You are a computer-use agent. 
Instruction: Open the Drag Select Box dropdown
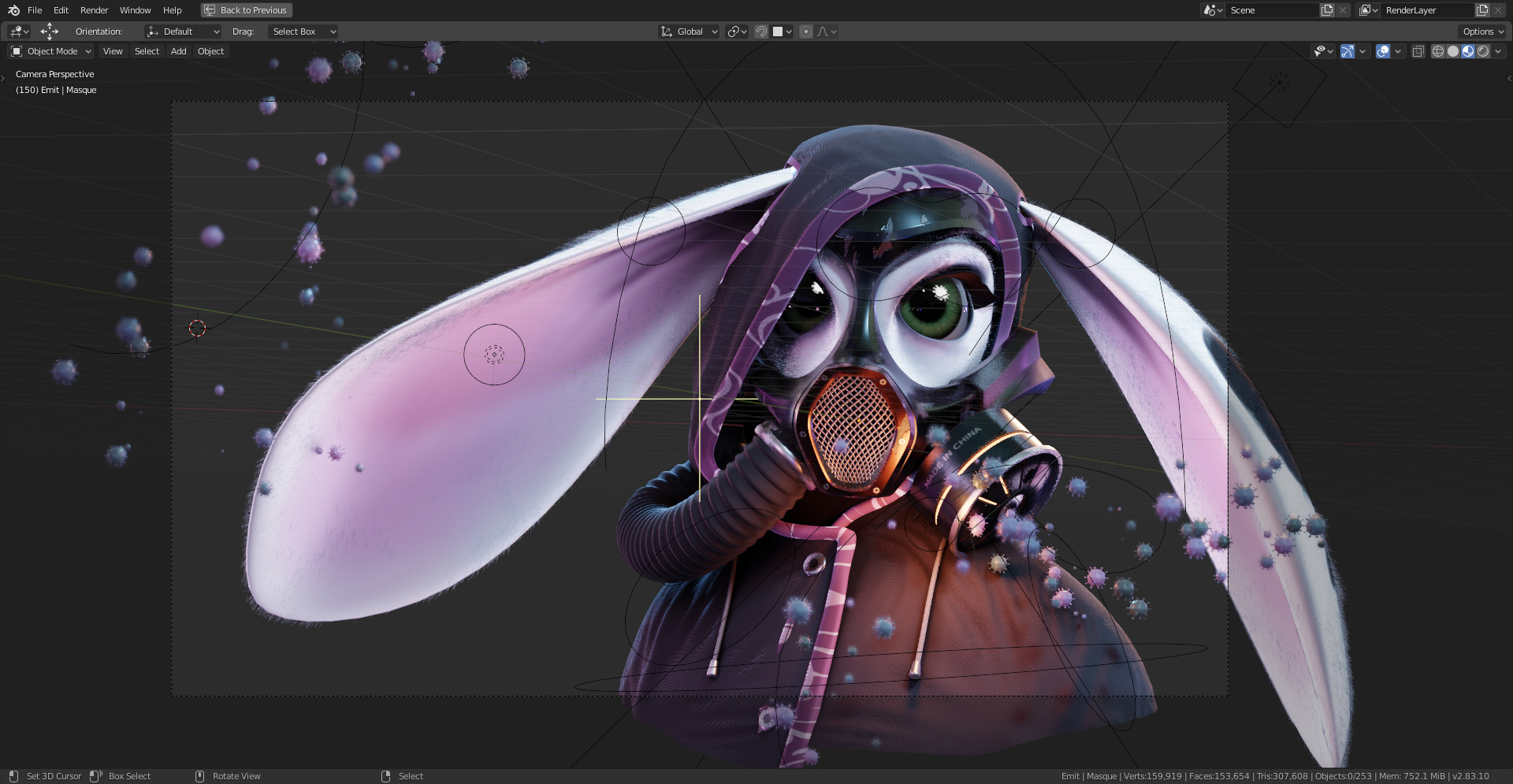point(303,32)
